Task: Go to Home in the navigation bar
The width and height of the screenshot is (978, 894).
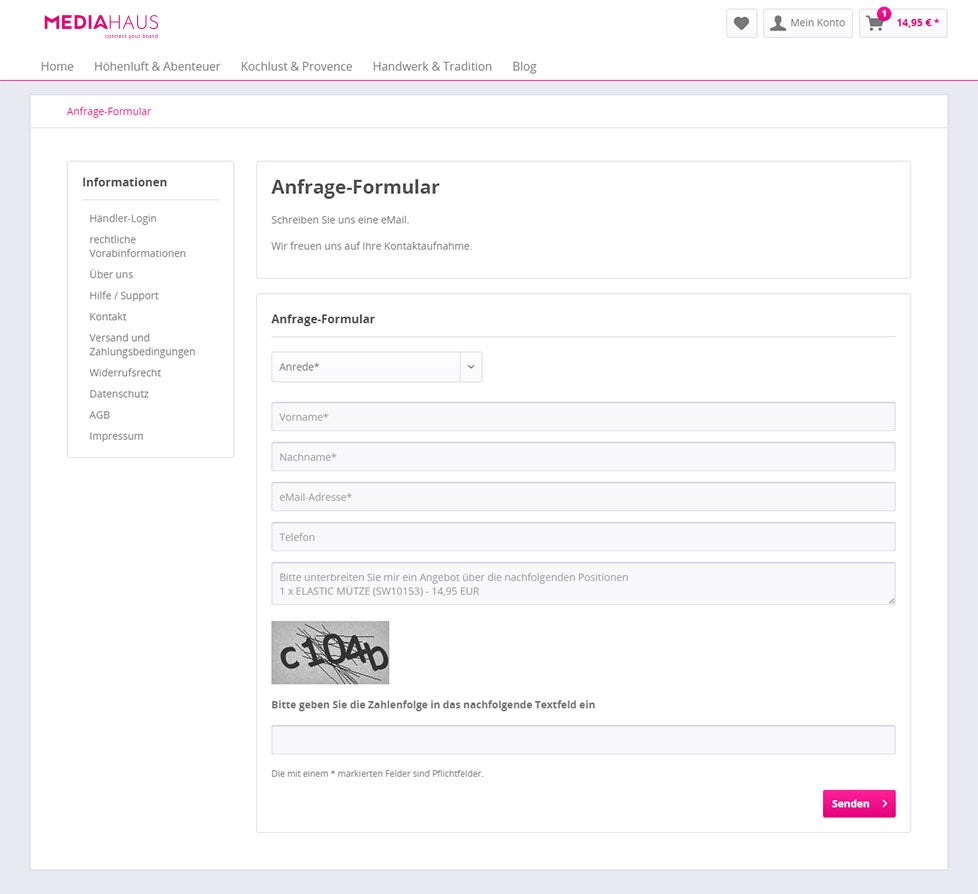Action: pos(56,66)
